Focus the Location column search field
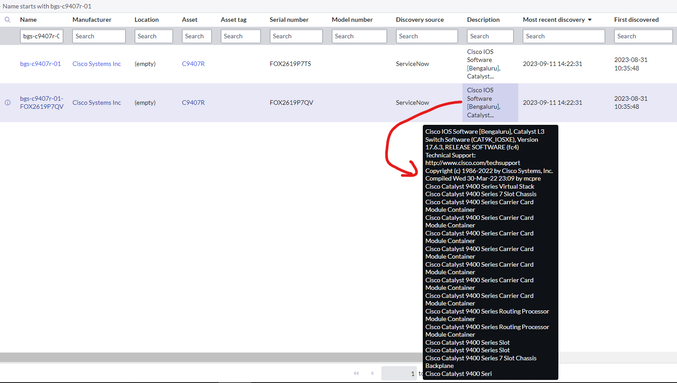677x383 pixels. pyautogui.click(x=153, y=36)
